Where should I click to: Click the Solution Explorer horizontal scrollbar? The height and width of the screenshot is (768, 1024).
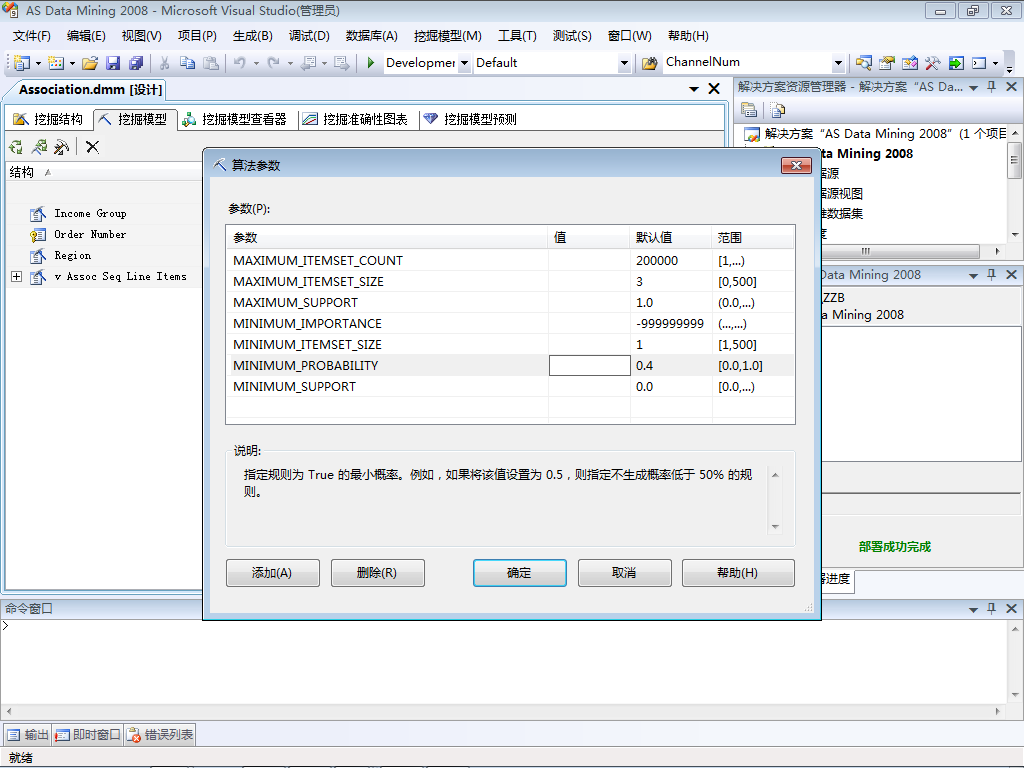(x=901, y=251)
